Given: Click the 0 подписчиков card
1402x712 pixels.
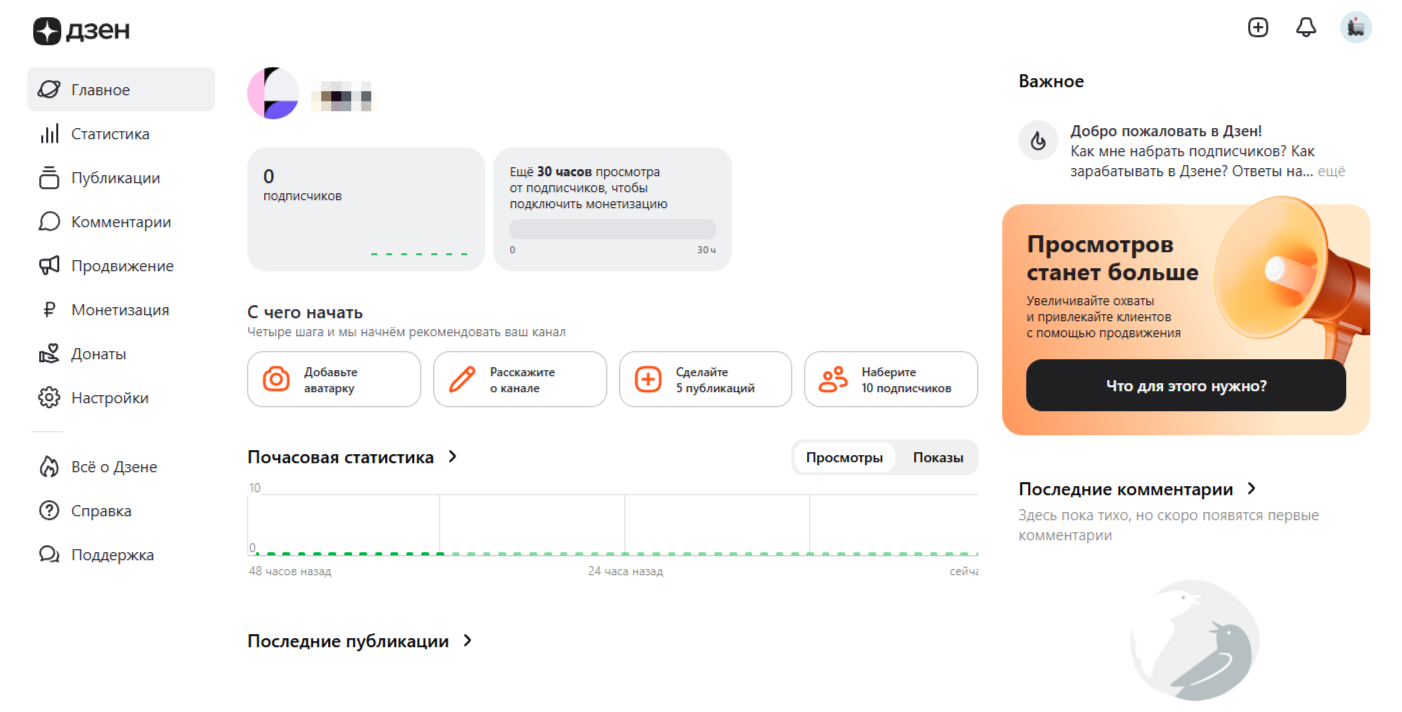Looking at the screenshot, I should (x=366, y=209).
